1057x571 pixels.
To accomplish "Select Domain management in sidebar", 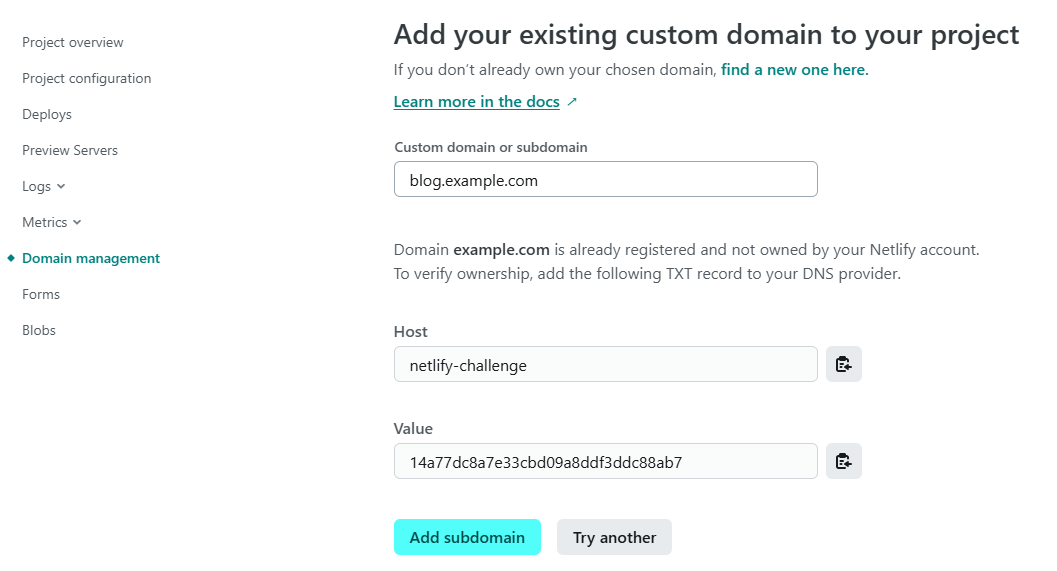I will pyautogui.click(x=91, y=258).
